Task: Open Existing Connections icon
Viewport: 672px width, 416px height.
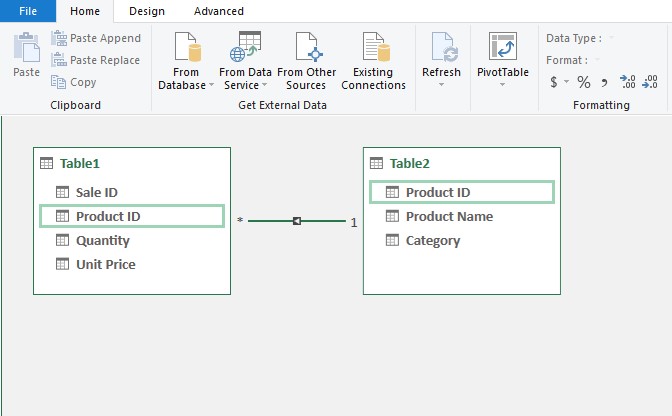Action: click(376, 47)
